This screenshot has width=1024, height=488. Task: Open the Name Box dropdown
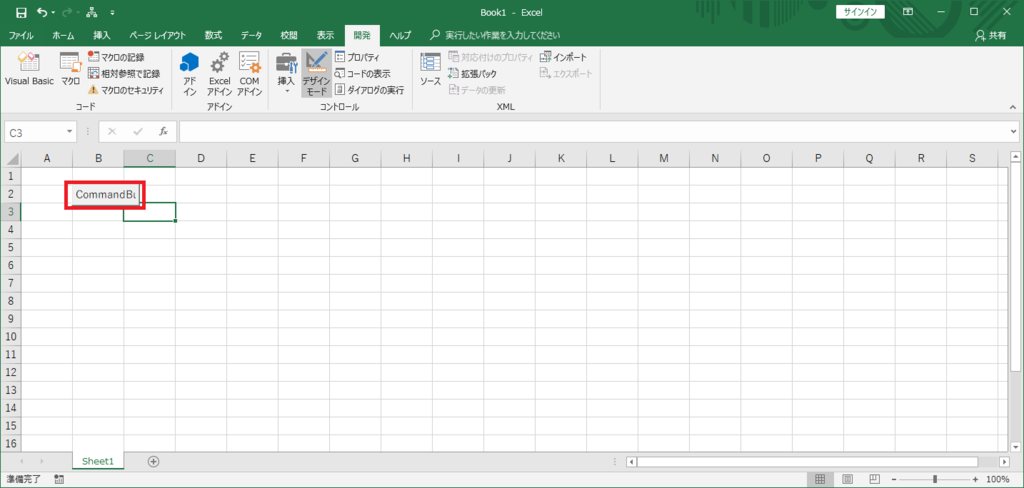pos(71,132)
